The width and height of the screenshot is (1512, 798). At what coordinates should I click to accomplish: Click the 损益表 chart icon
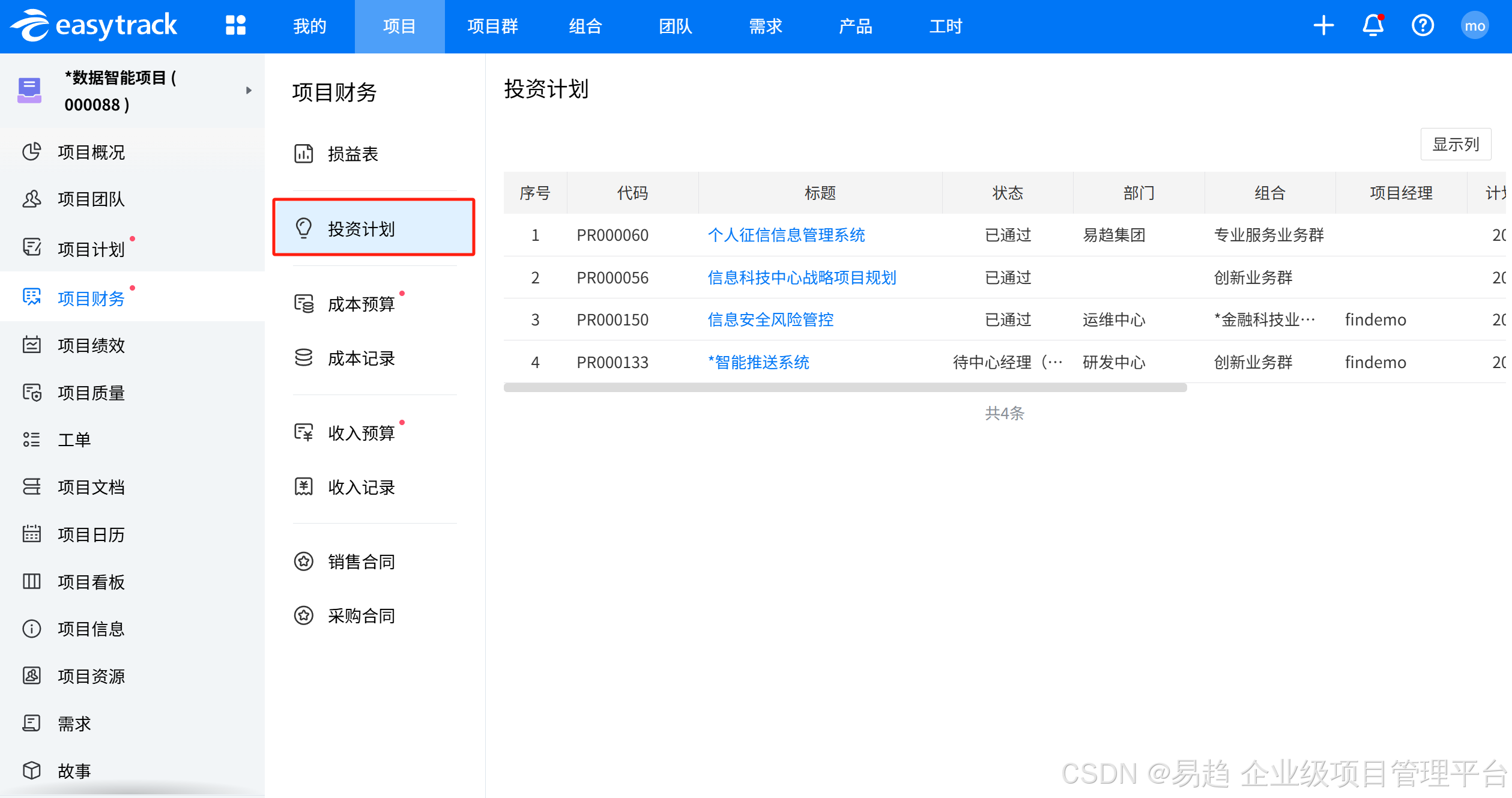[x=304, y=154]
